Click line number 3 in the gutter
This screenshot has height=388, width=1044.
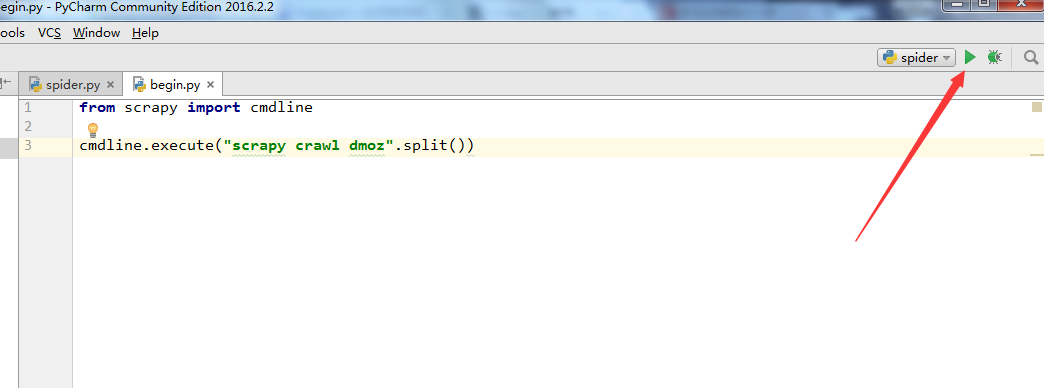click(x=27, y=146)
